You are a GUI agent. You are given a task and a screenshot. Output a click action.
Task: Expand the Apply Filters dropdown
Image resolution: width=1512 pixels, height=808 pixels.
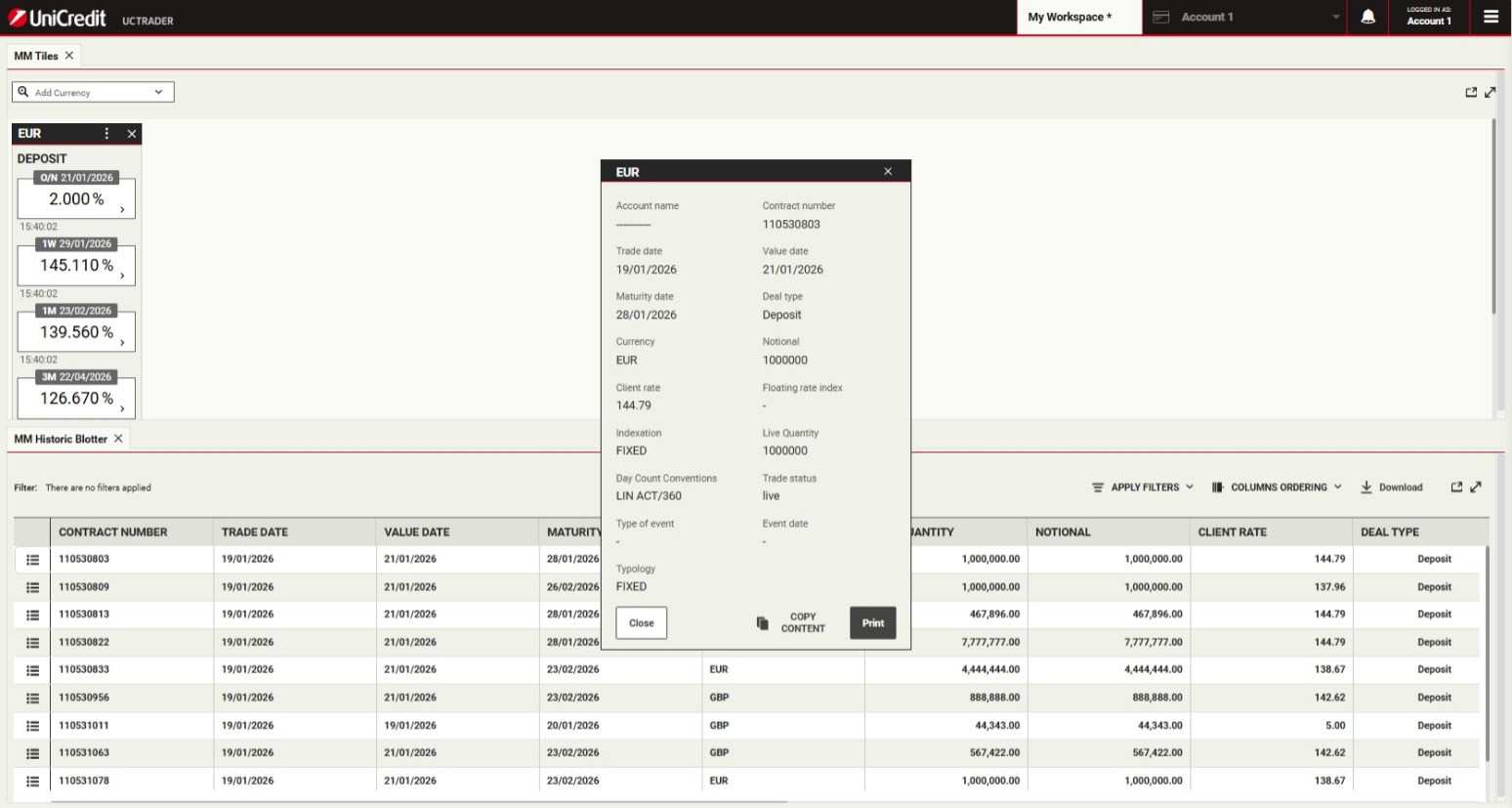tap(1143, 488)
